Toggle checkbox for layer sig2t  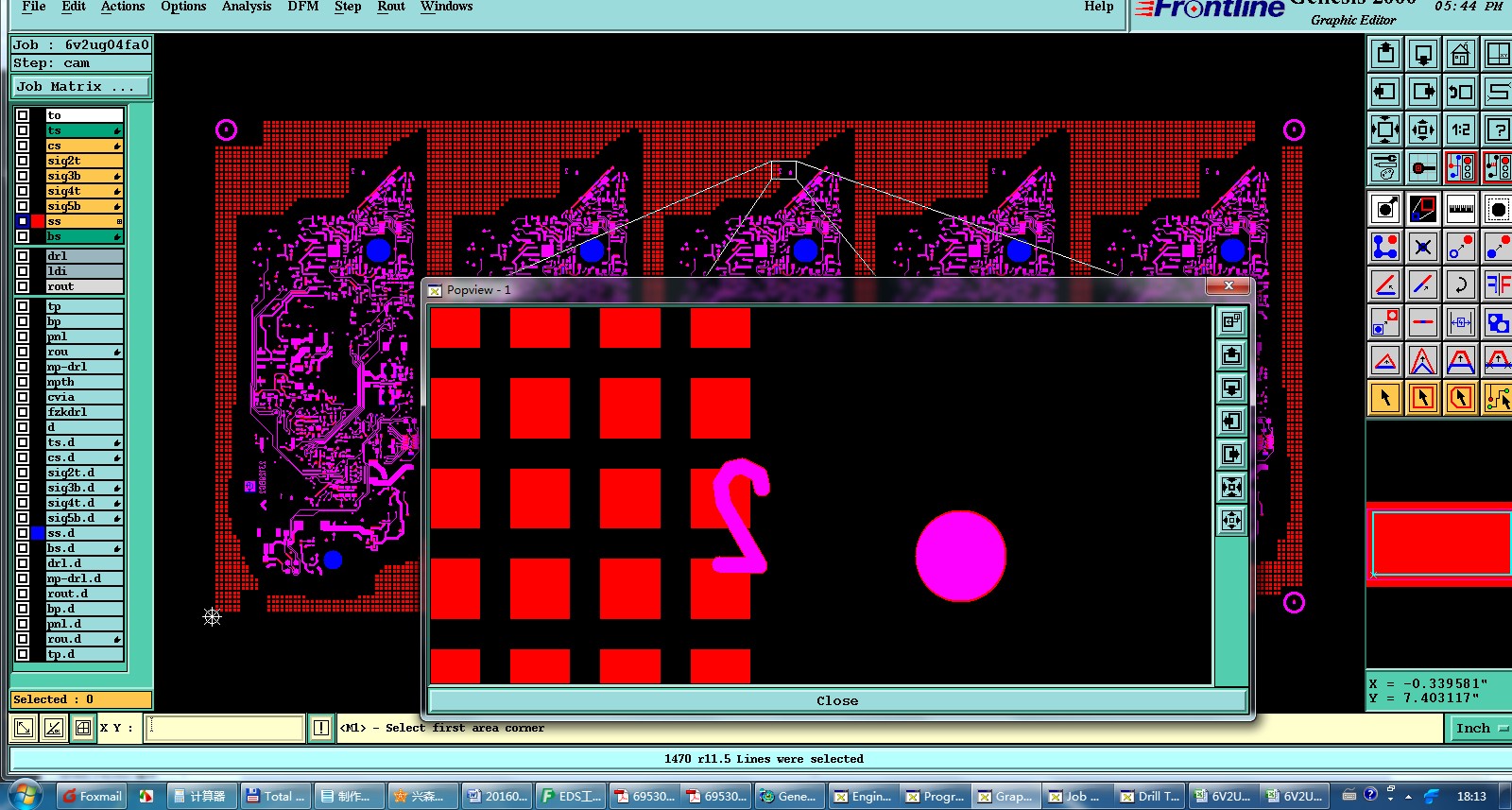(x=23, y=161)
